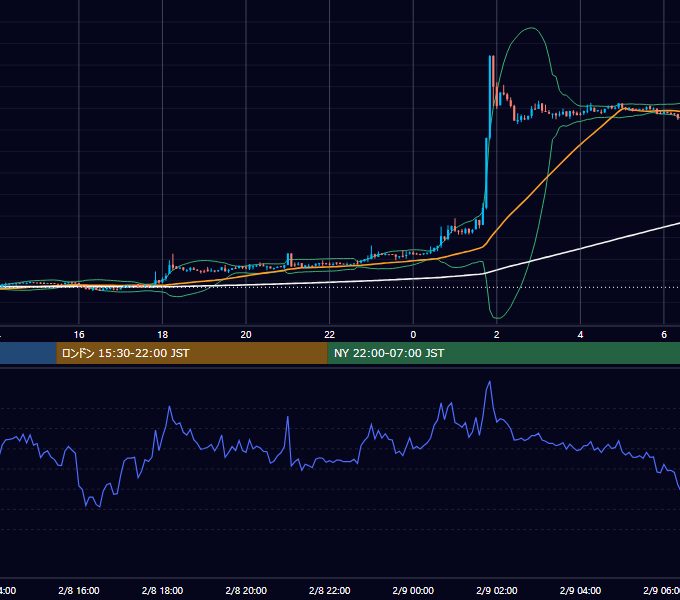
Task: Click the oscillator spike near 21:00
Action: point(288,417)
